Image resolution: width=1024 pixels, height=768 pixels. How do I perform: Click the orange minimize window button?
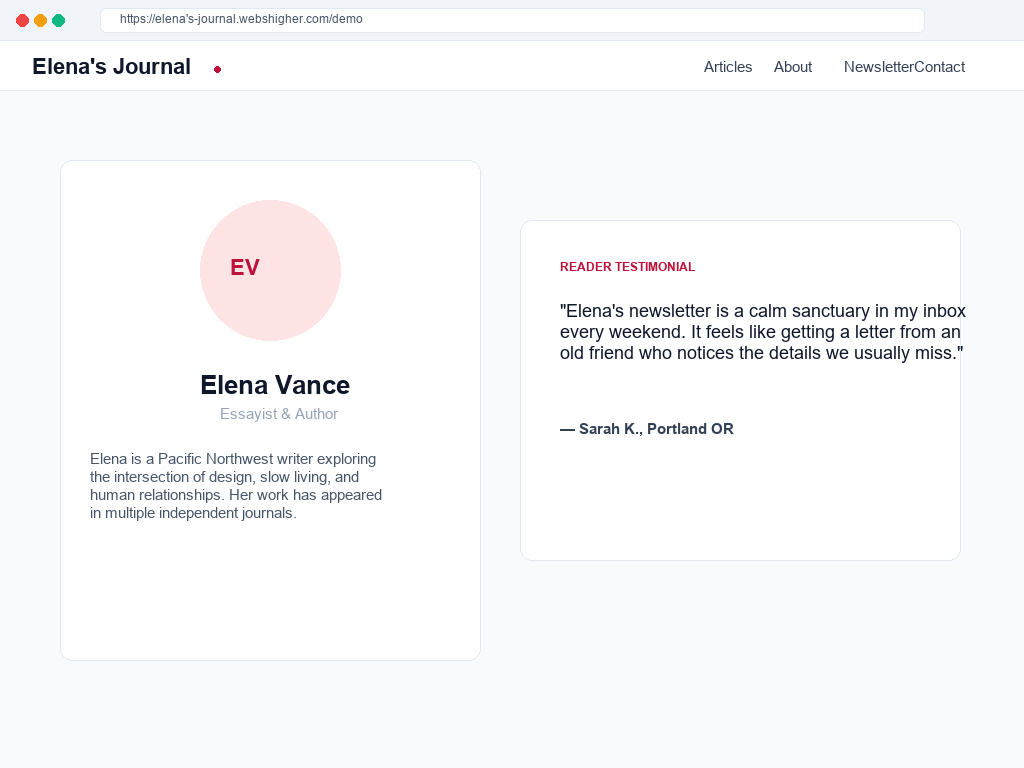click(x=40, y=20)
